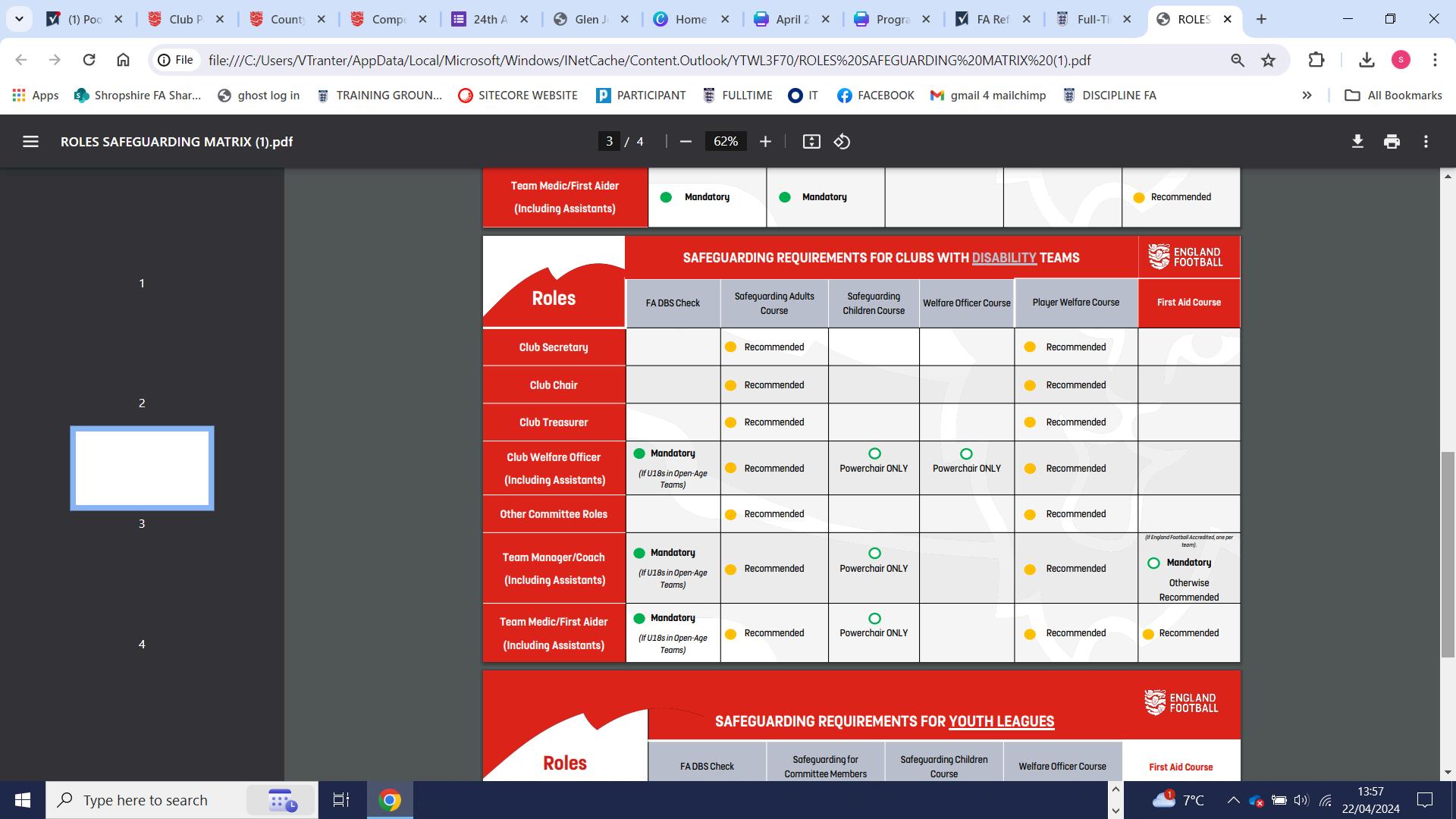Select page 3 thumbnail in sidebar
Viewport: 1456px width, 819px height.
(x=142, y=468)
